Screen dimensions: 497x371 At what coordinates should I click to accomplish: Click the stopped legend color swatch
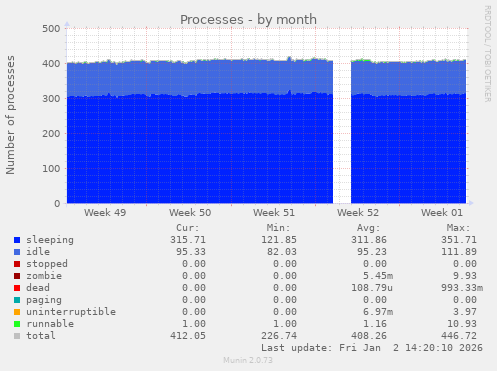point(17,264)
